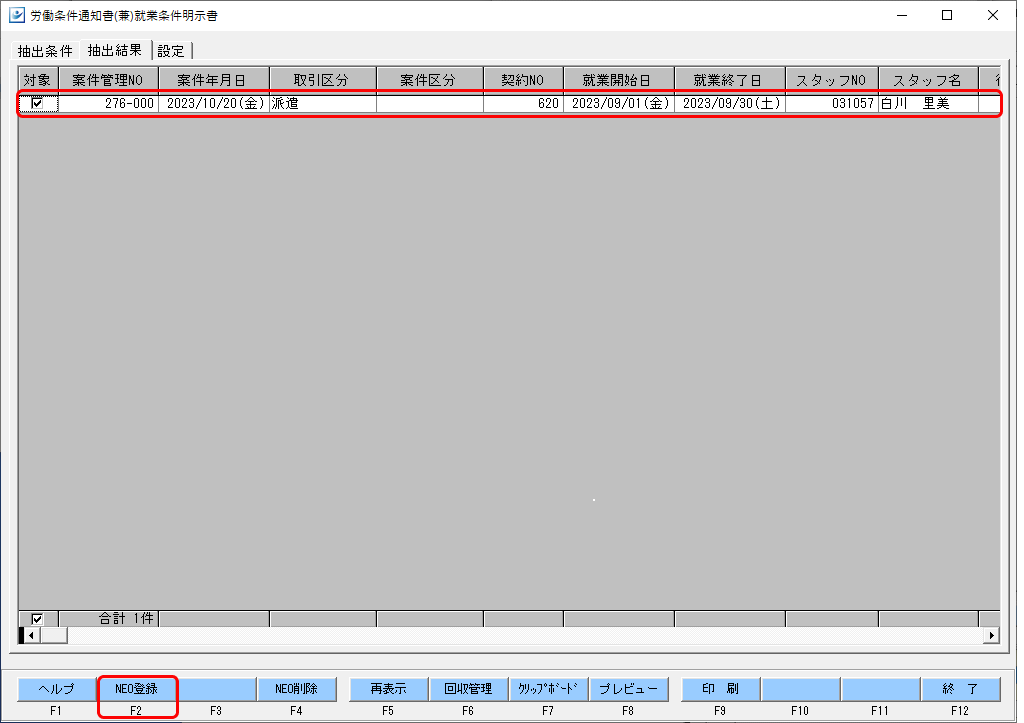This screenshot has width=1024, height=723.
Task: Open the プレビュー print preview
Action: coord(628,689)
